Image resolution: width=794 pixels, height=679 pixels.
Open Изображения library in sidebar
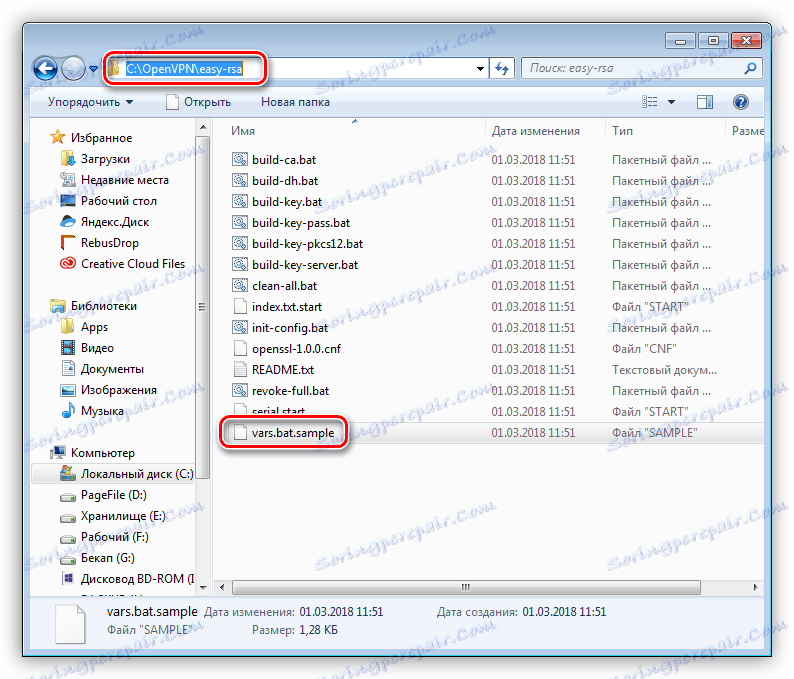point(108,390)
